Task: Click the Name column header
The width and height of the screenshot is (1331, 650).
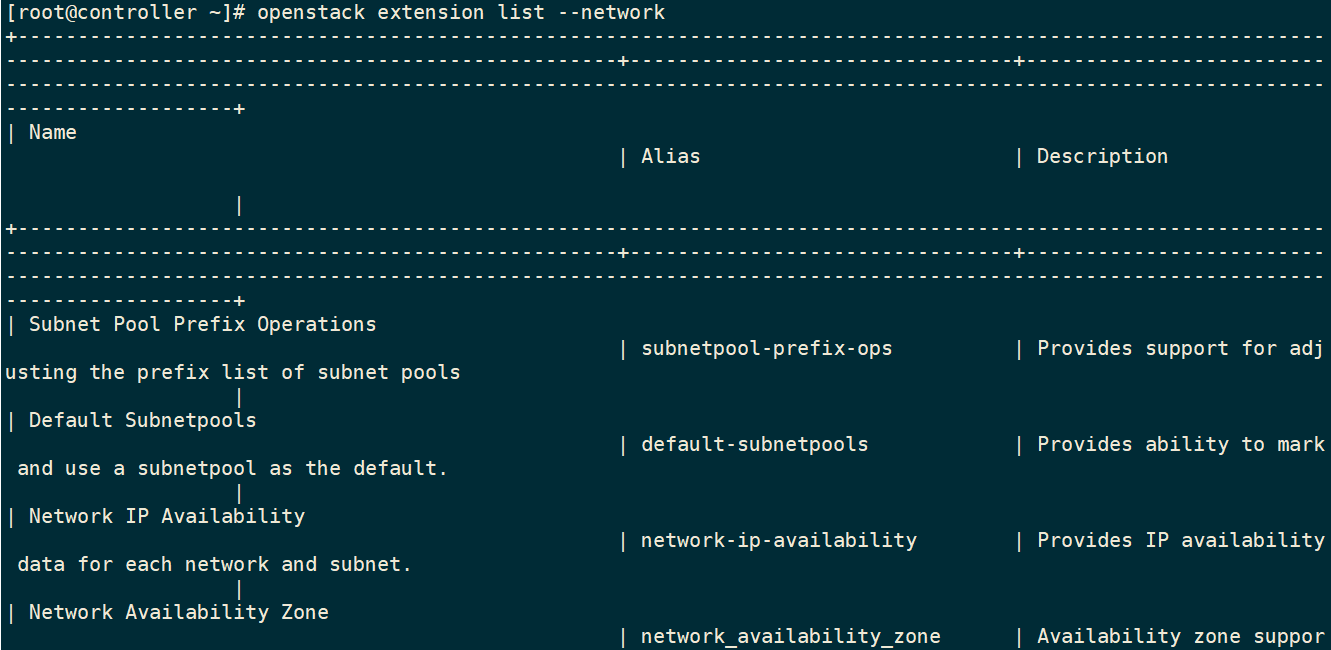Action: [x=53, y=132]
